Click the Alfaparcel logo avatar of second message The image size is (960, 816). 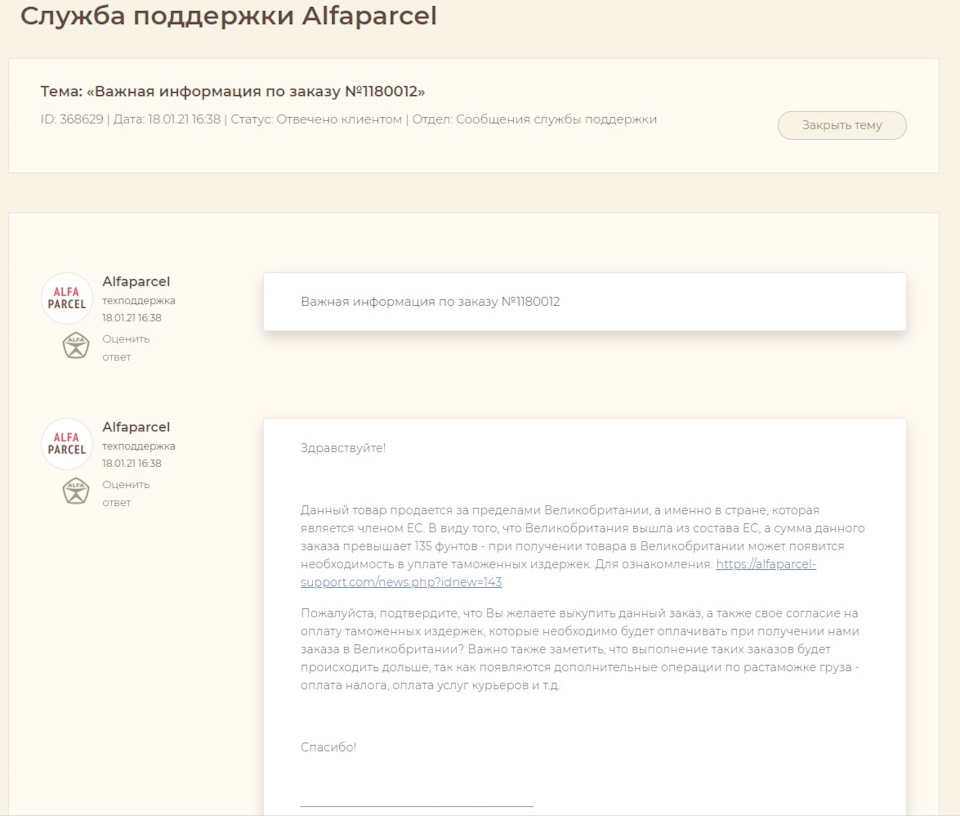coord(67,444)
